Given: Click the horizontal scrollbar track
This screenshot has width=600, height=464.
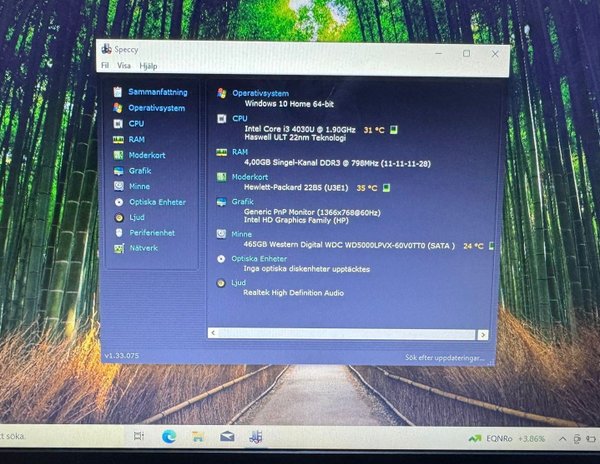Looking at the screenshot, I should 347,334.
